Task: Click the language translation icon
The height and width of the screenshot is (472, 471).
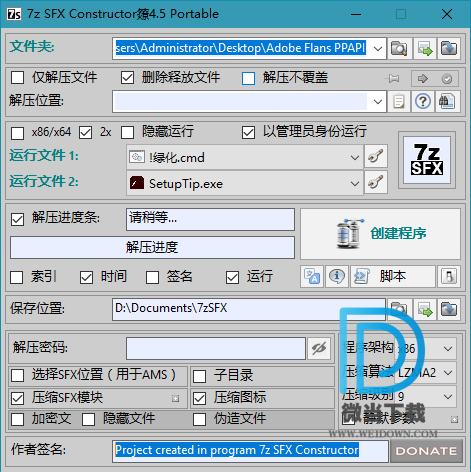Action: [x=312, y=276]
